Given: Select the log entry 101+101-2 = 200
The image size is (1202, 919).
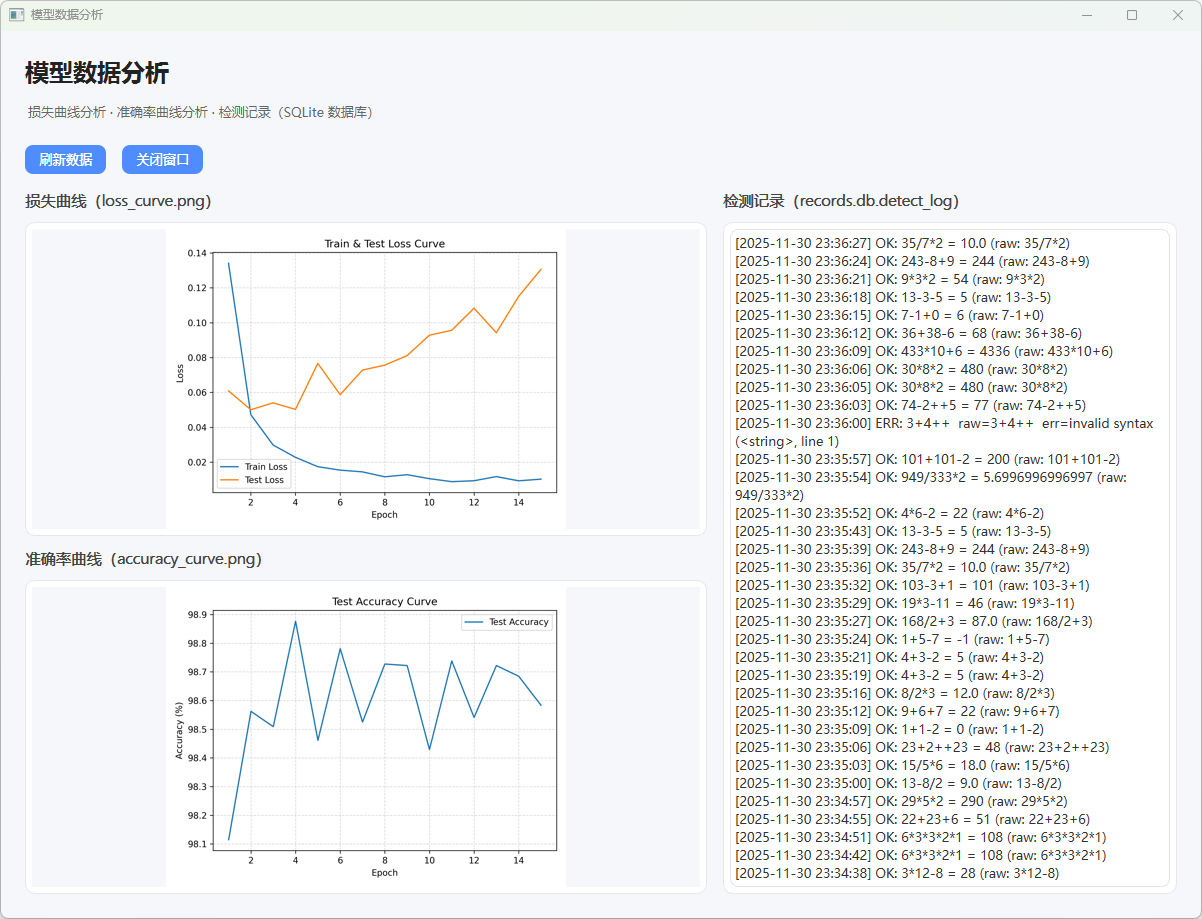Looking at the screenshot, I should pos(927,459).
